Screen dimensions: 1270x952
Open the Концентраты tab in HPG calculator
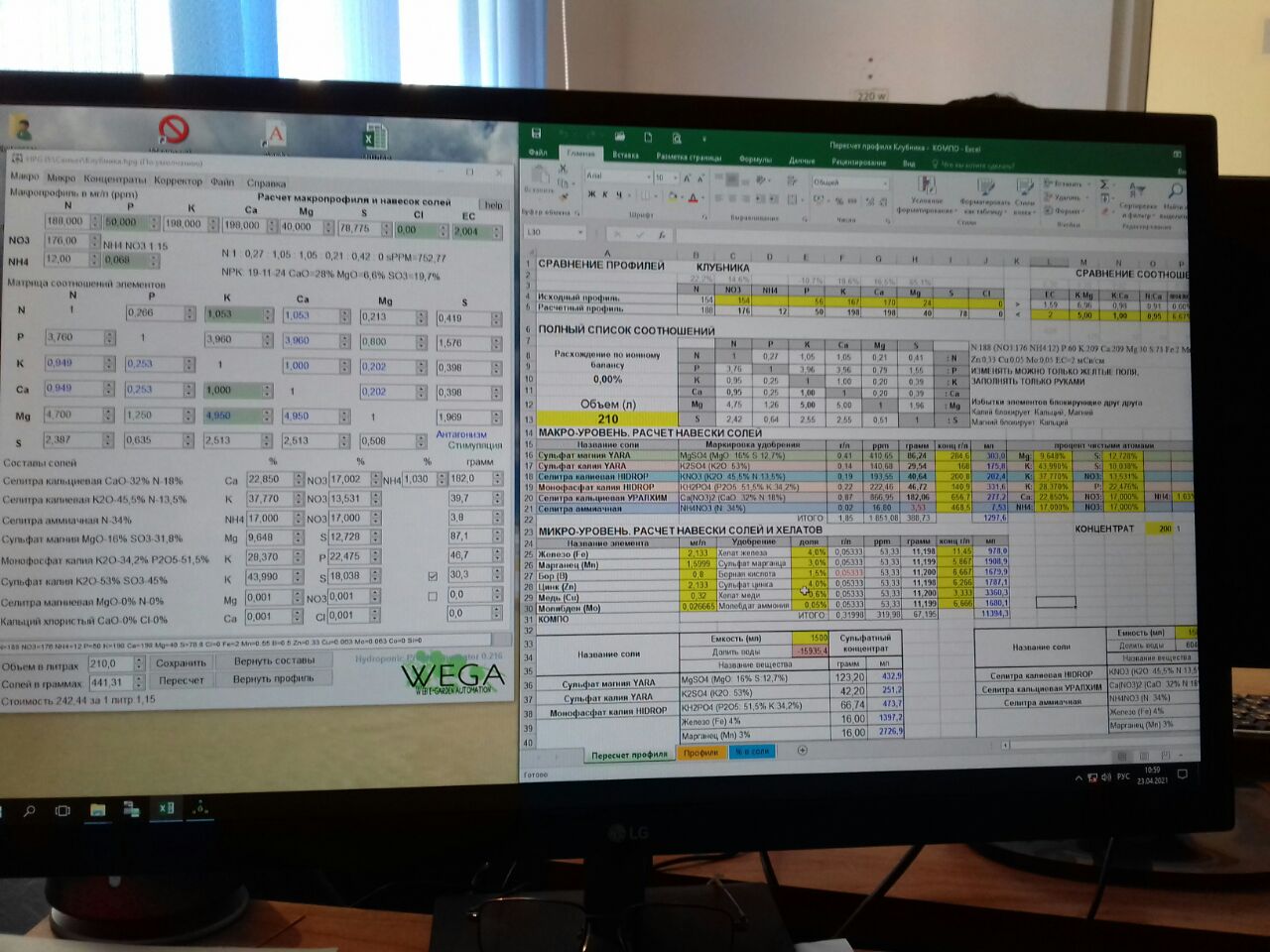coord(114,179)
